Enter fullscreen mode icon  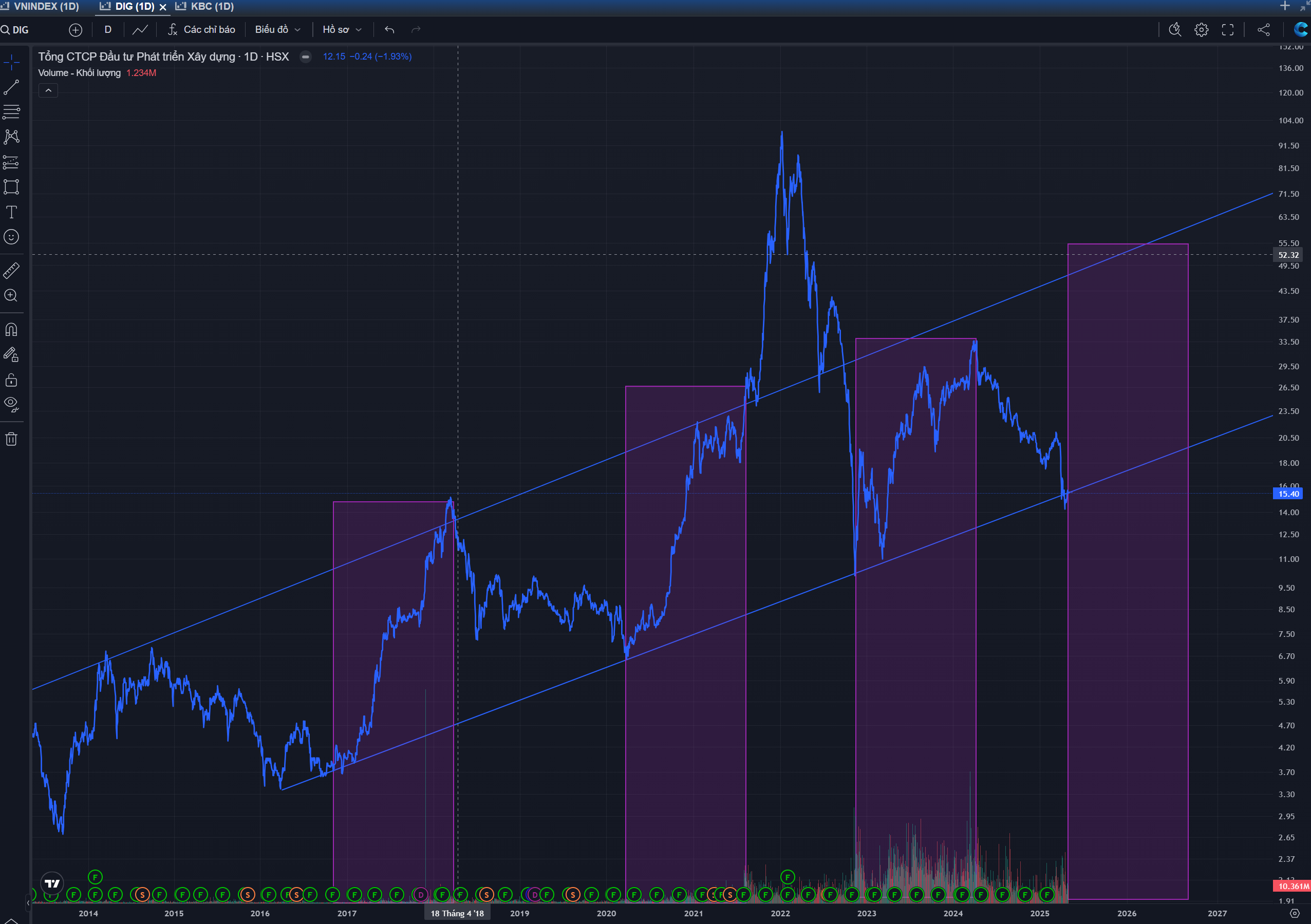[x=1228, y=30]
